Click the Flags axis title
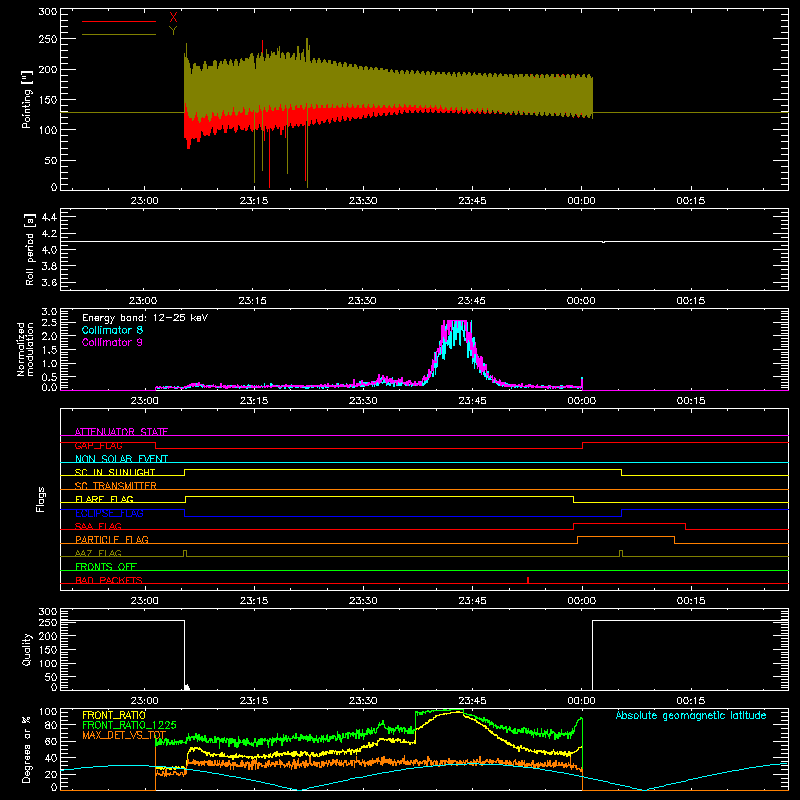The image size is (800, 800). tap(40, 499)
